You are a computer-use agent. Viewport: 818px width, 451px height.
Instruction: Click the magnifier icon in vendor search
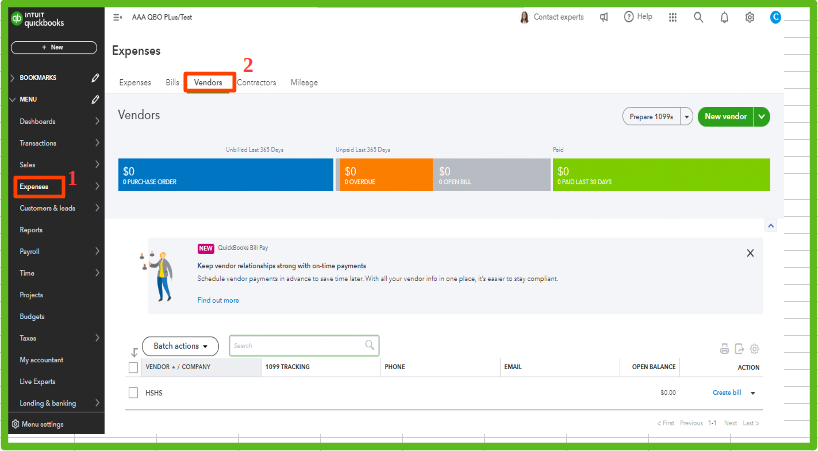pyautogui.click(x=369, y=345)
